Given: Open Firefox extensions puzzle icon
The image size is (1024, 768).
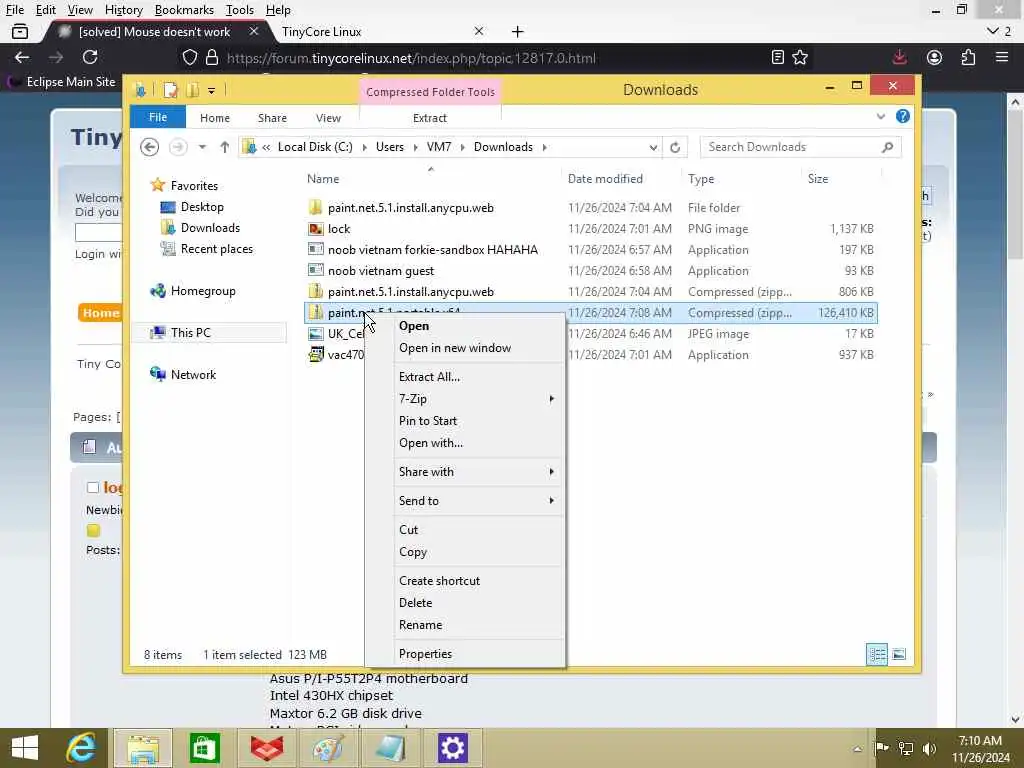Looking at the screenshot, I should pyautogui.click(x=968, y=57).
